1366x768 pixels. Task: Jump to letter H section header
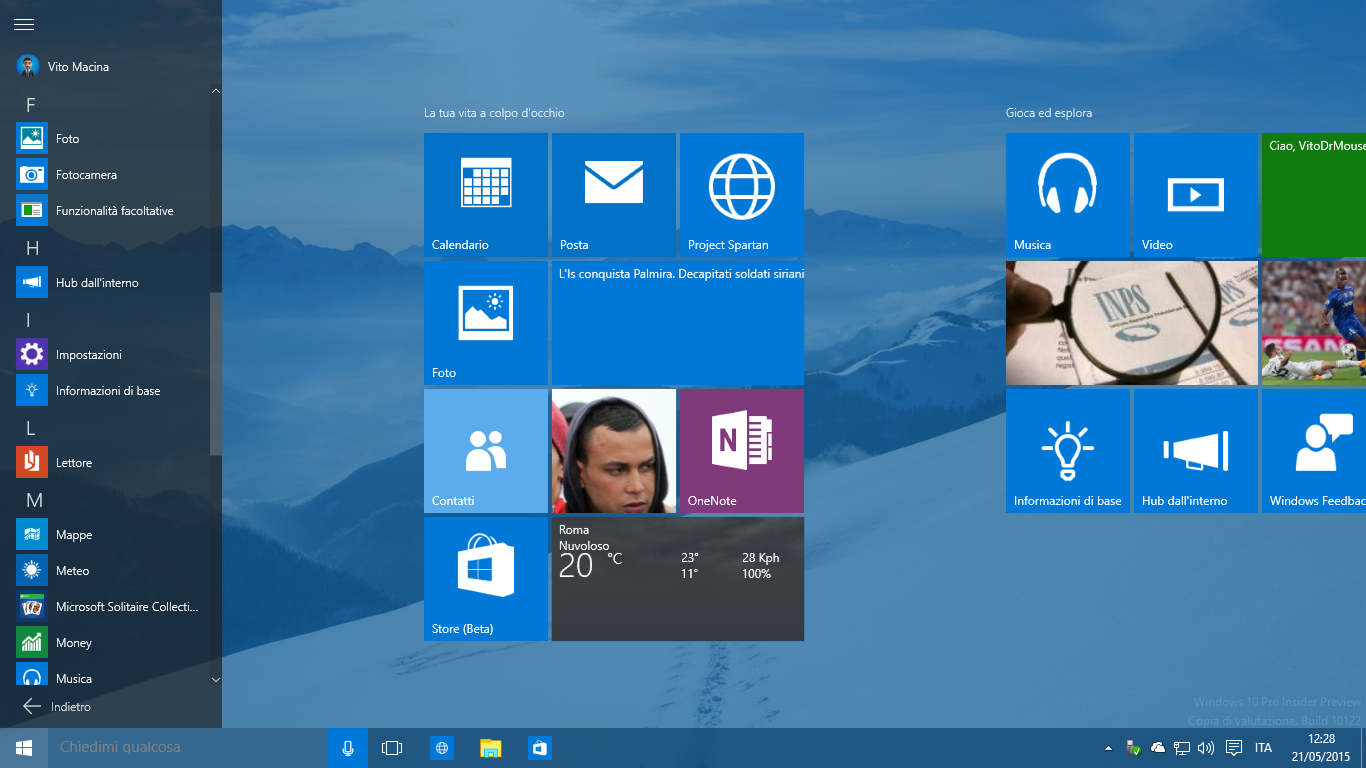[31, 248]
